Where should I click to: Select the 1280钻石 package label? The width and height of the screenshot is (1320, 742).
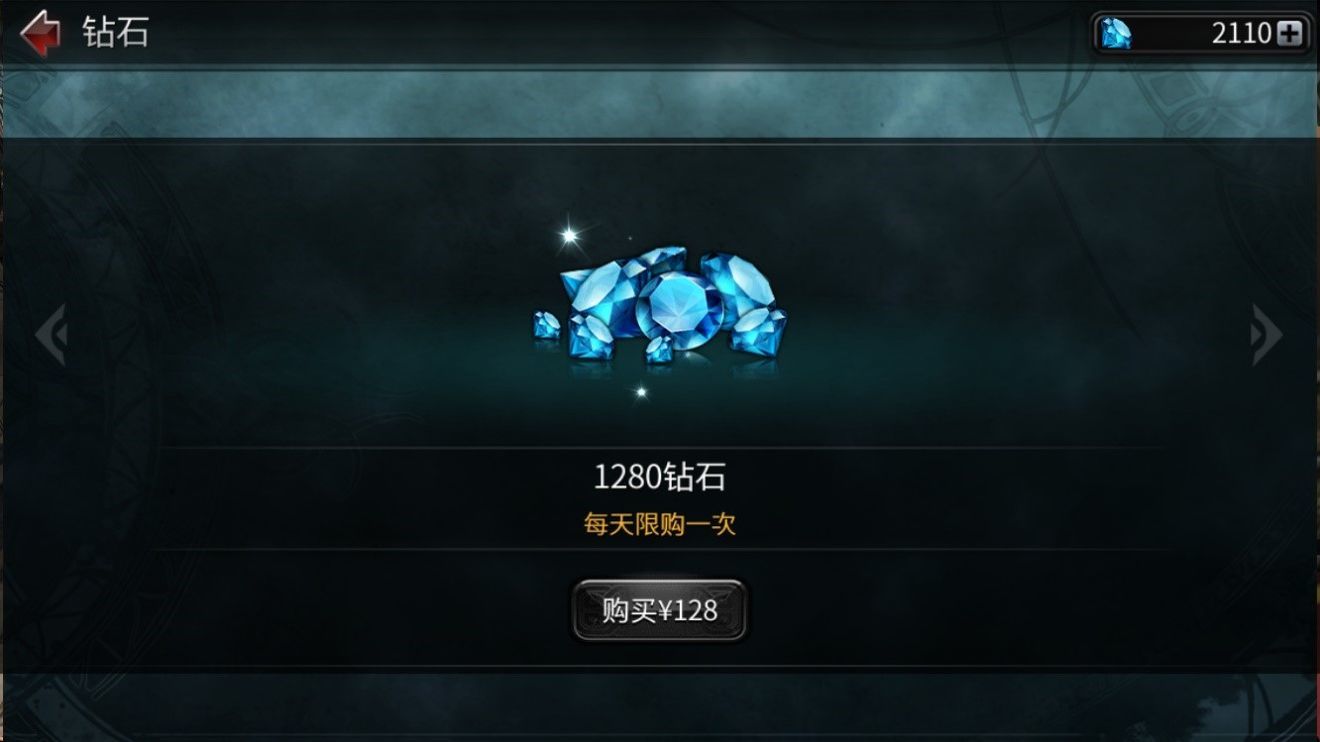(x=659, y=477)
